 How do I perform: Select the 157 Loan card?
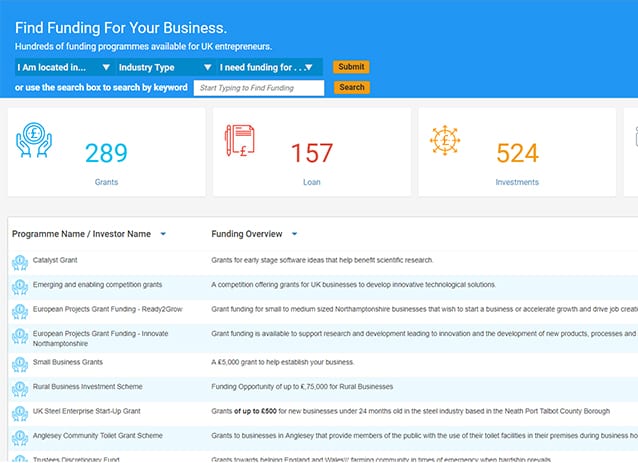tap(311, 153)
